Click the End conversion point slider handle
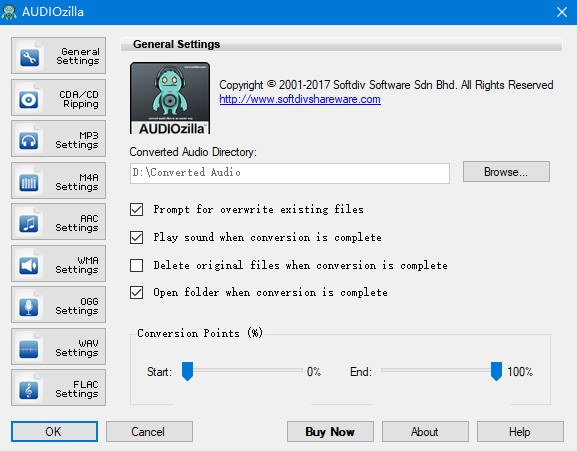This screenshot has height=451, width=577. tap(496, 371)
